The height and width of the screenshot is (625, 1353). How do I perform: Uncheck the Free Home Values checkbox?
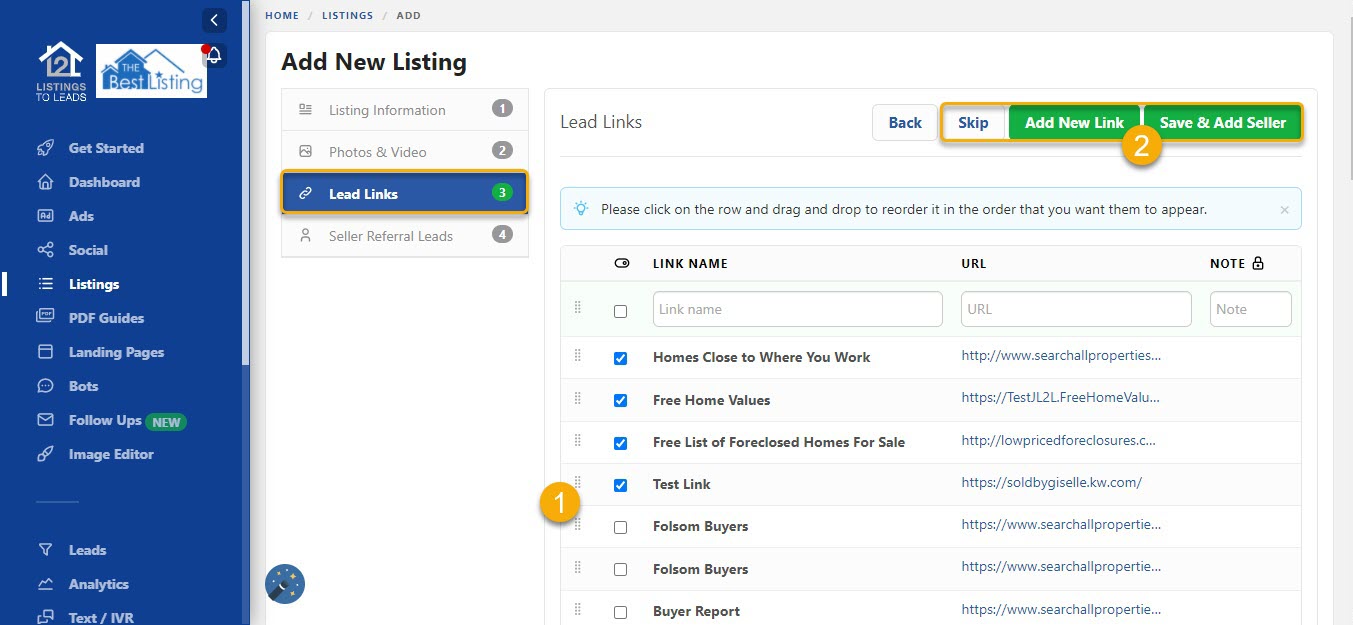click(620, 399)
